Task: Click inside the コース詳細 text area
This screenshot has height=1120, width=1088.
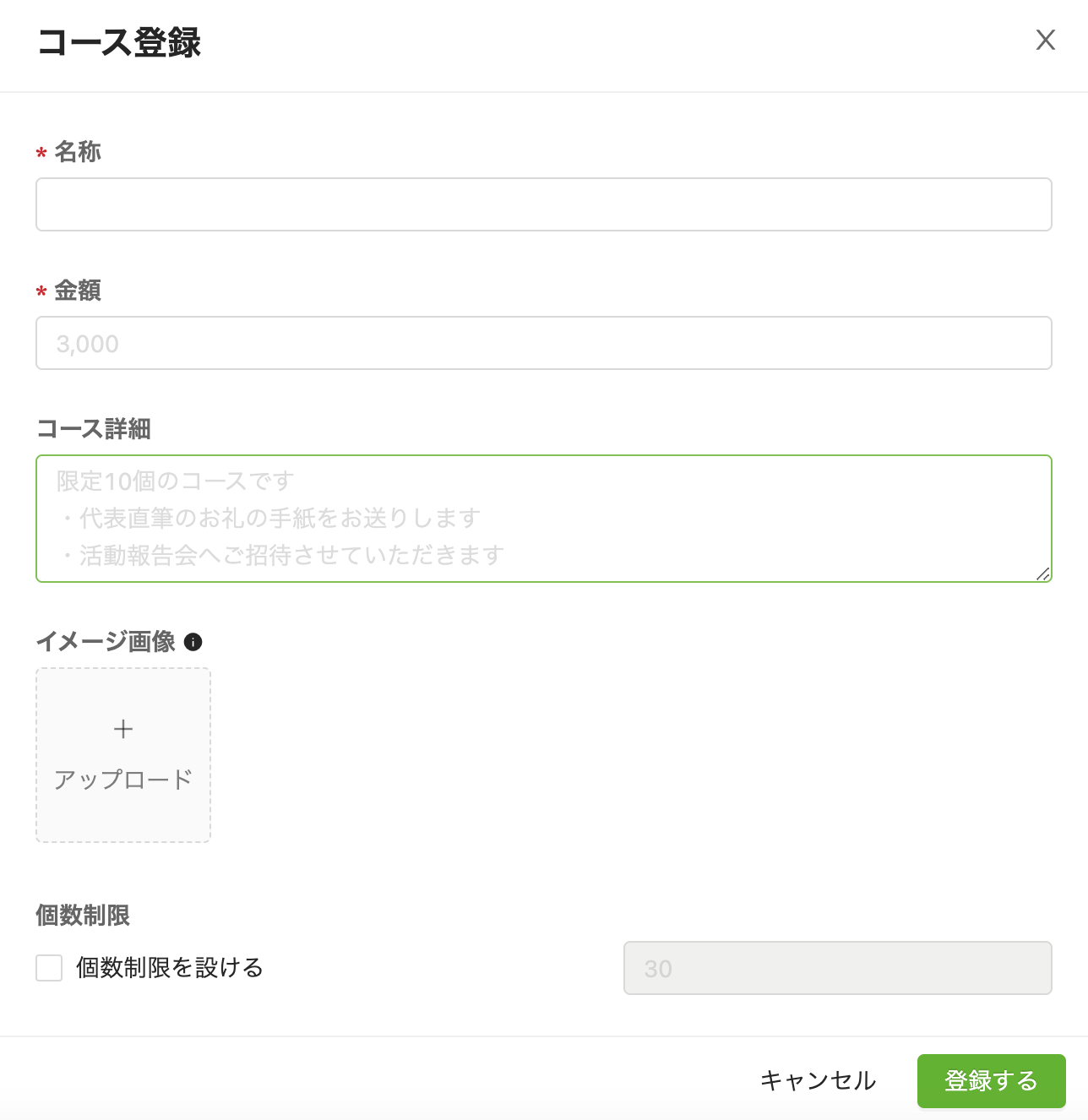Action: 544,519
